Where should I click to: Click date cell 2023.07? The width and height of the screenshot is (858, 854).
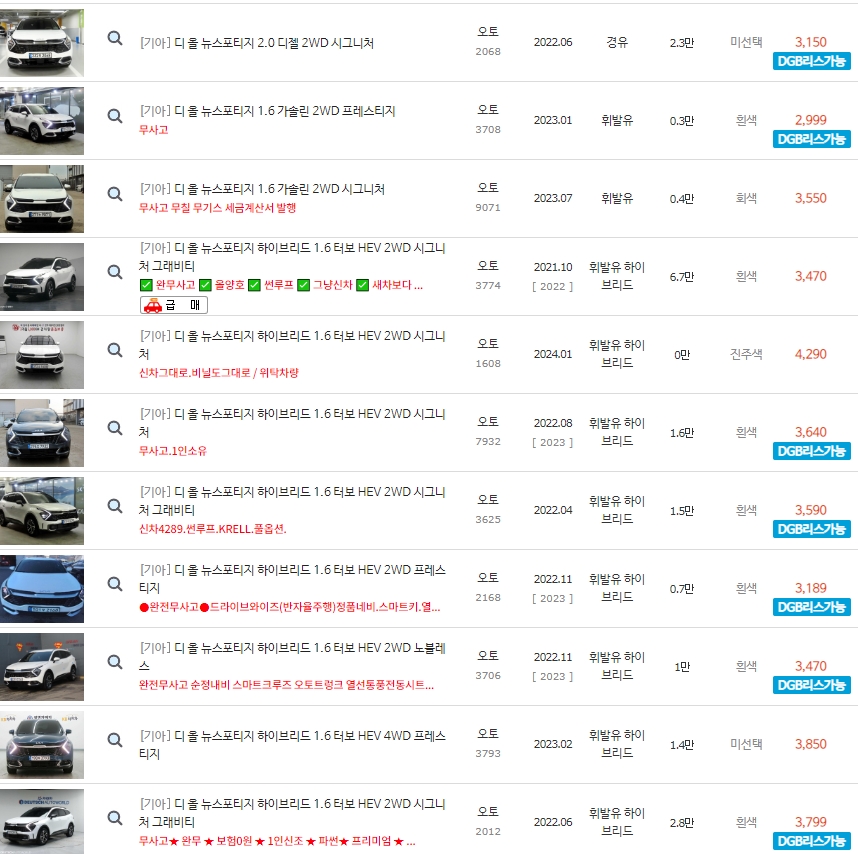(553, 198)
